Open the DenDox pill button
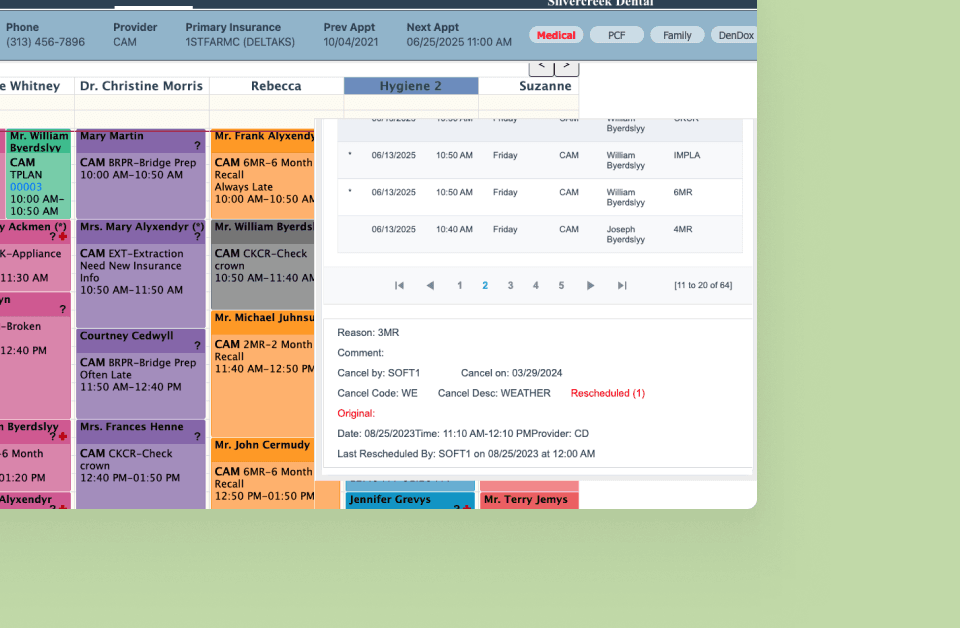The image size is (960, 628). click(735, 35)
